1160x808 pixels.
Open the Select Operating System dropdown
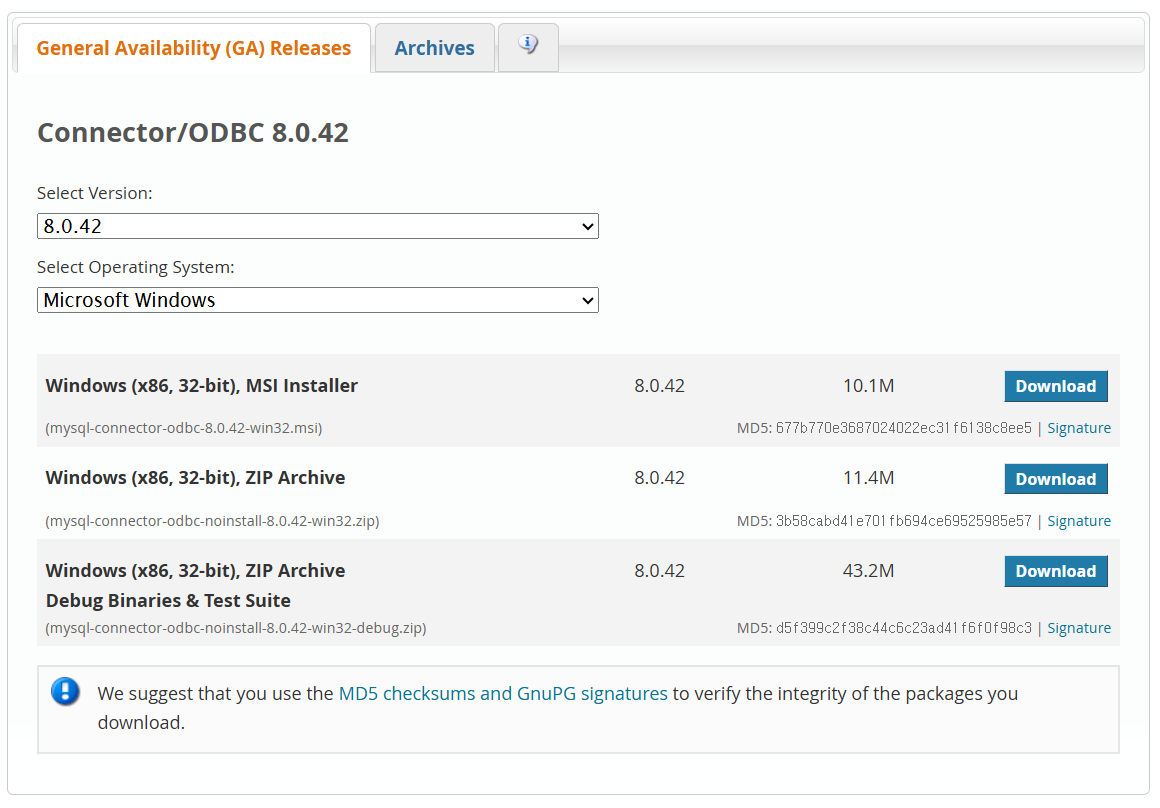coord(317,300)
